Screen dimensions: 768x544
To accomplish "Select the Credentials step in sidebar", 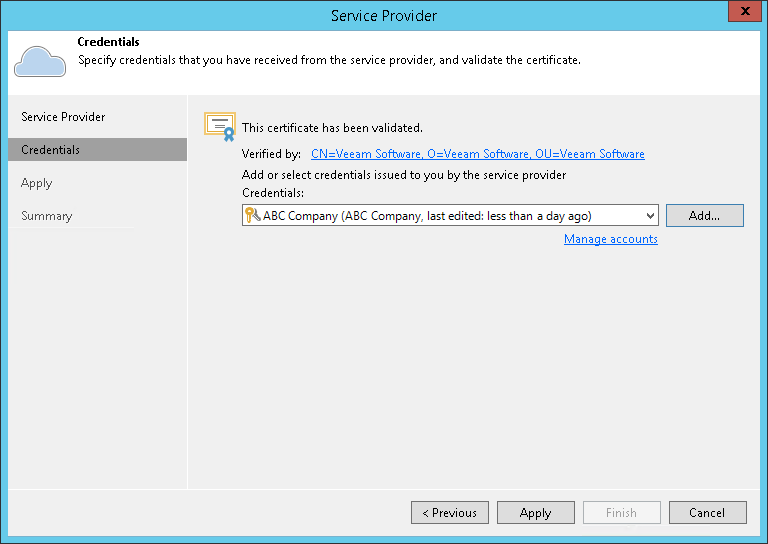I will pos(51,150).
